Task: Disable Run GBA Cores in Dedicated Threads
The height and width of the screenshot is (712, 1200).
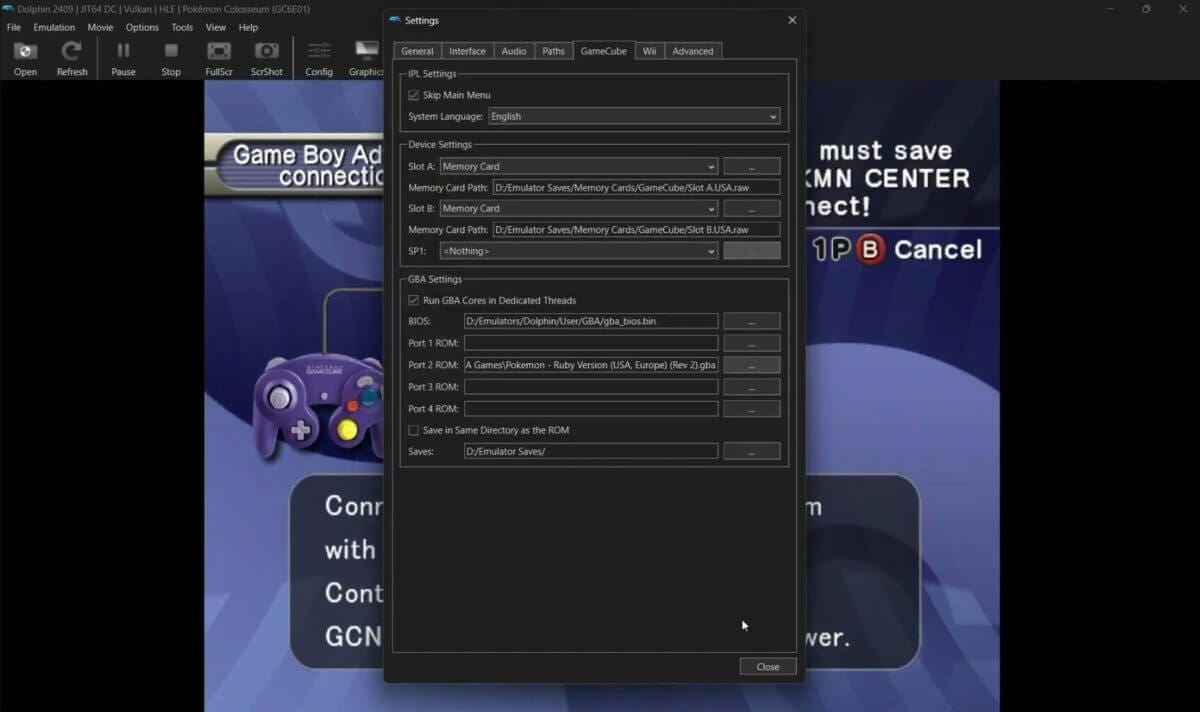Action: [x=414, y=300]
